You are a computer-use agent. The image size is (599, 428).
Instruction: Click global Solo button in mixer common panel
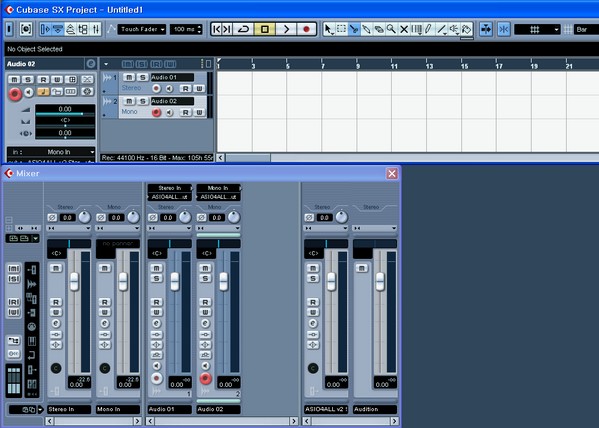pos(14,279)
